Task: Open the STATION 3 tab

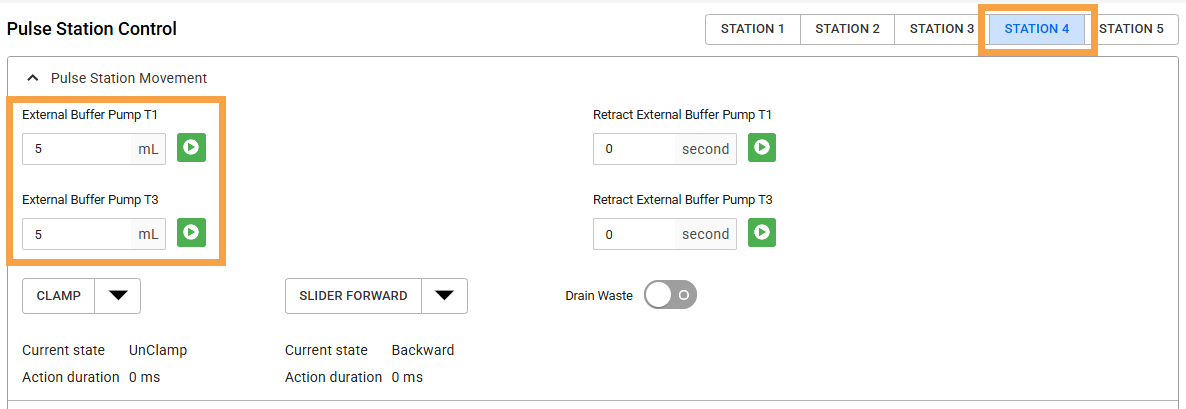Action: [941, 29]
